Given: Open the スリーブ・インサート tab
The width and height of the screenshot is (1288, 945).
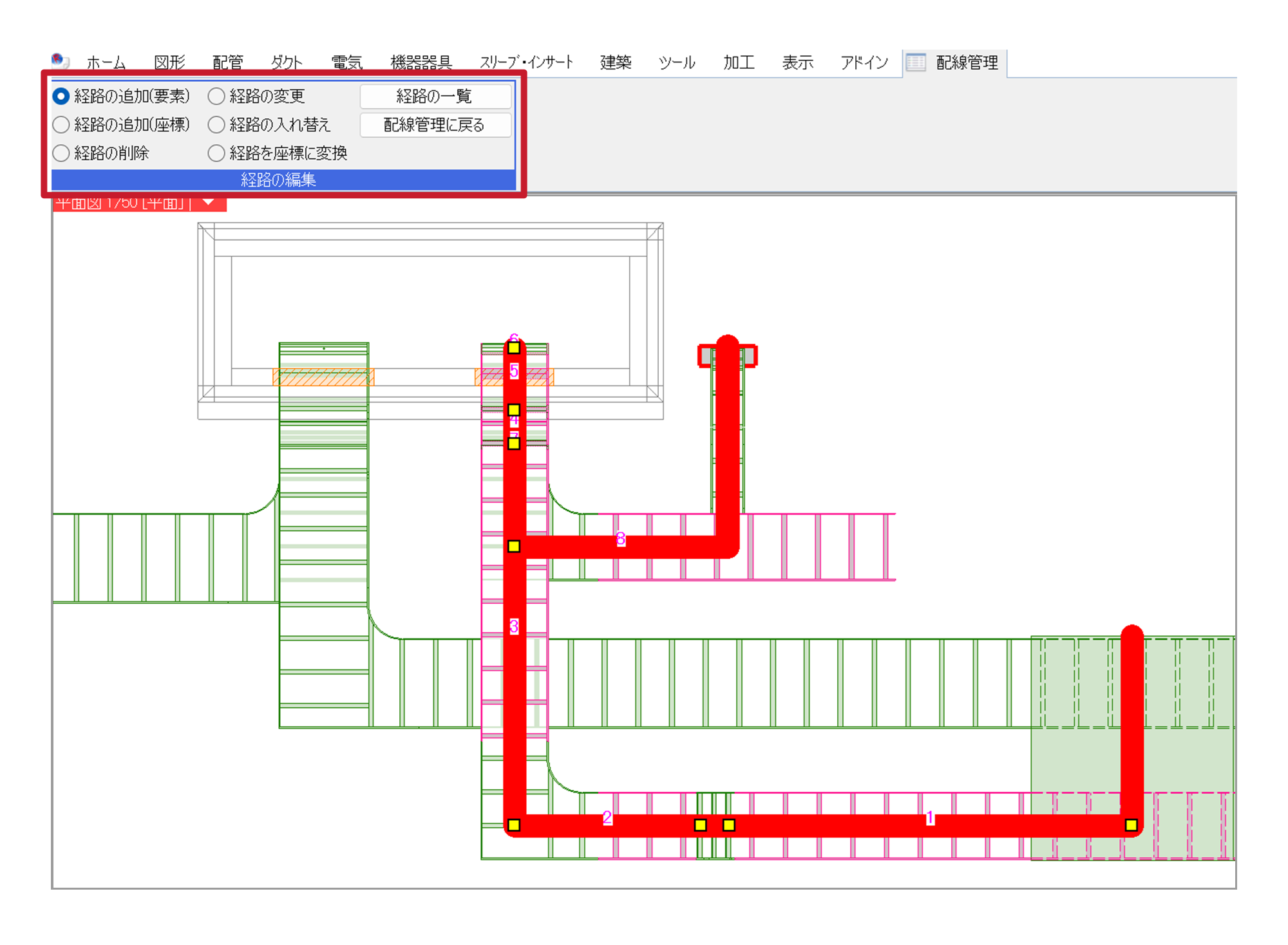Looking at the screenshot, I should [526, 62].
